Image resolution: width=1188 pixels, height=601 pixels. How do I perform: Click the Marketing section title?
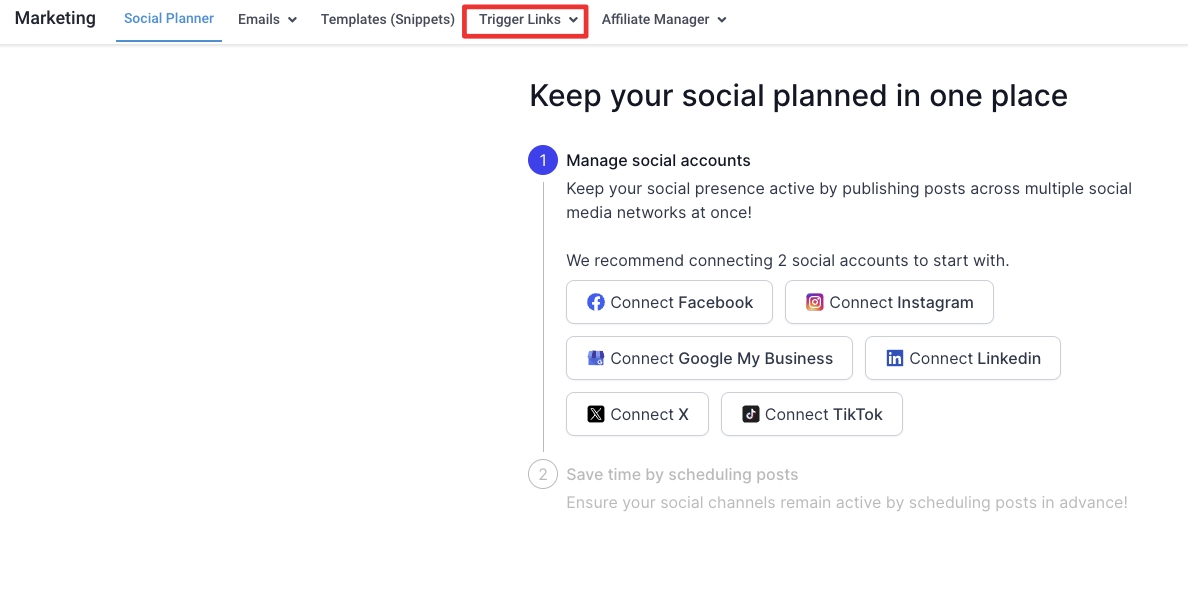pos(56,18)
